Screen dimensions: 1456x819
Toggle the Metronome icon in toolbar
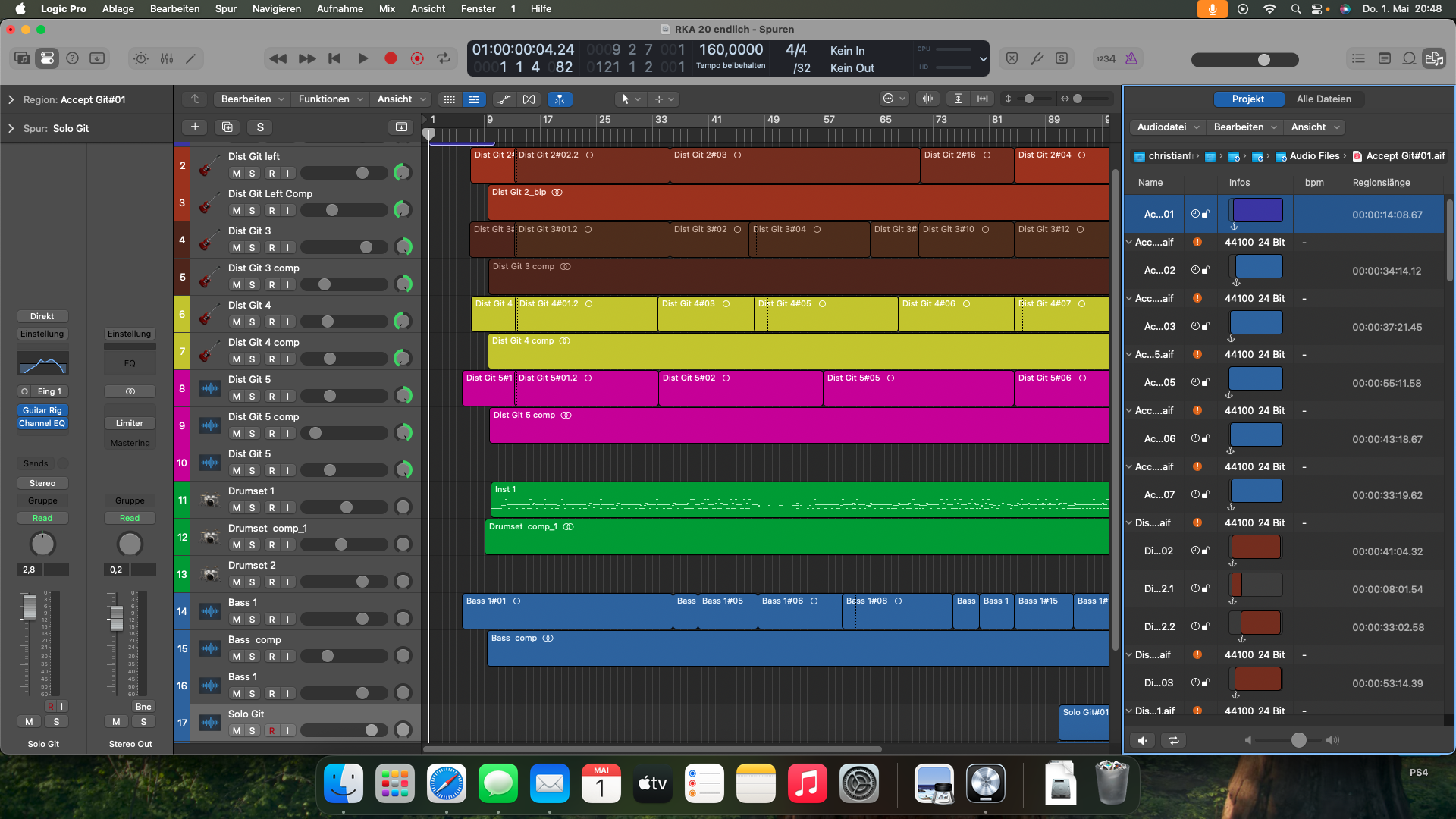[1131, 58]
